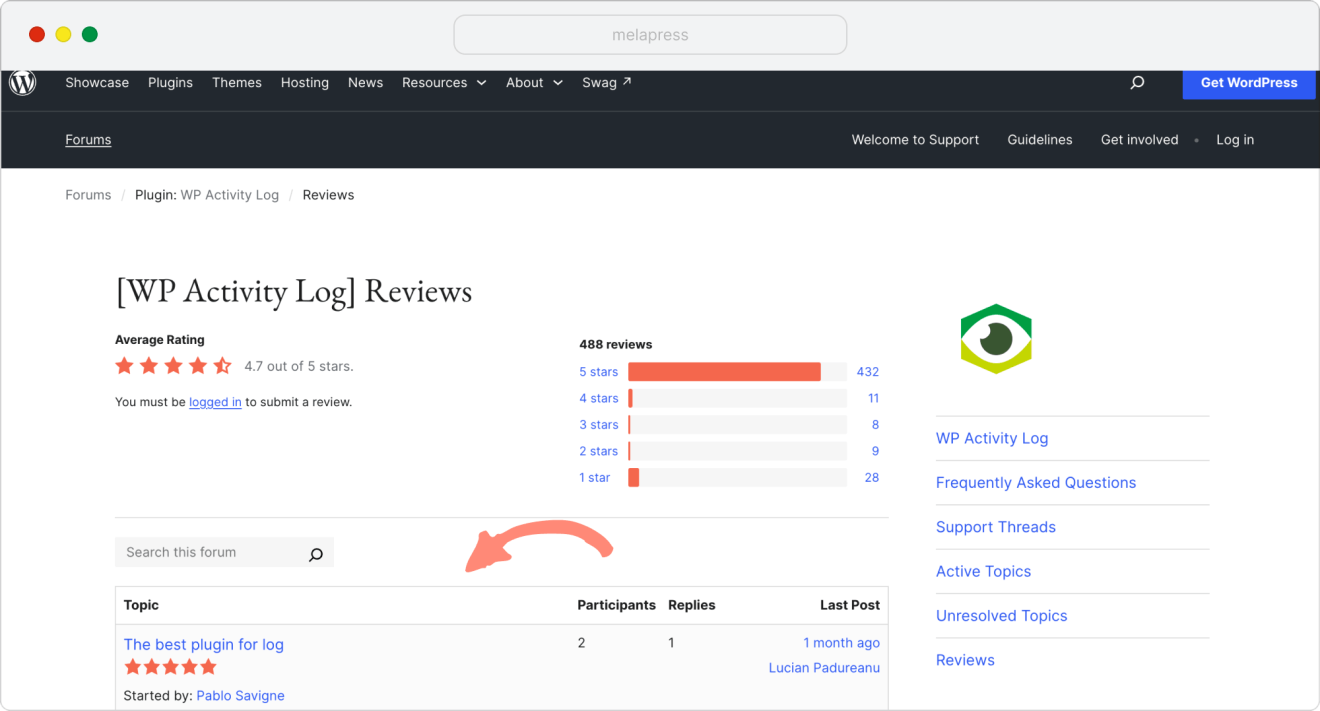Viewport: 1320px width, 711px height.
Task: Expand the Resources dropdown menu
Action: pos(444,83)
